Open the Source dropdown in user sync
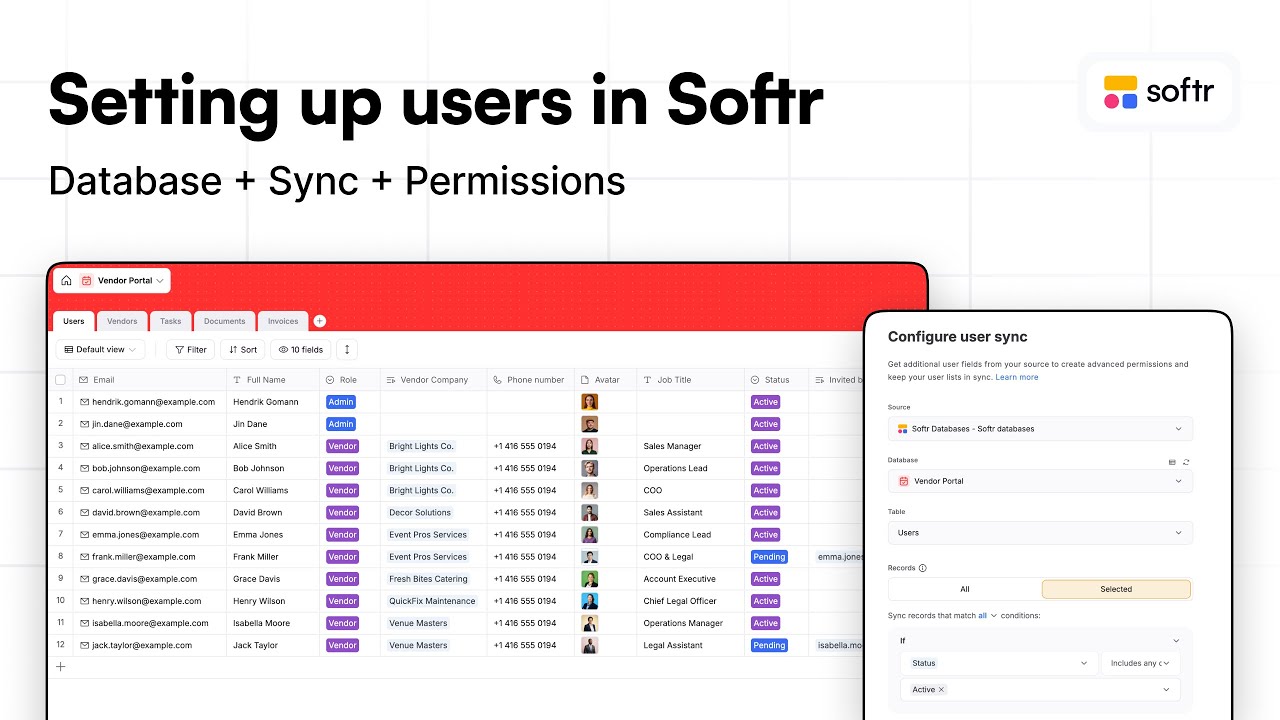Image resolution: width=1280 pixels, height=720 pixels. coord(1040,429)
